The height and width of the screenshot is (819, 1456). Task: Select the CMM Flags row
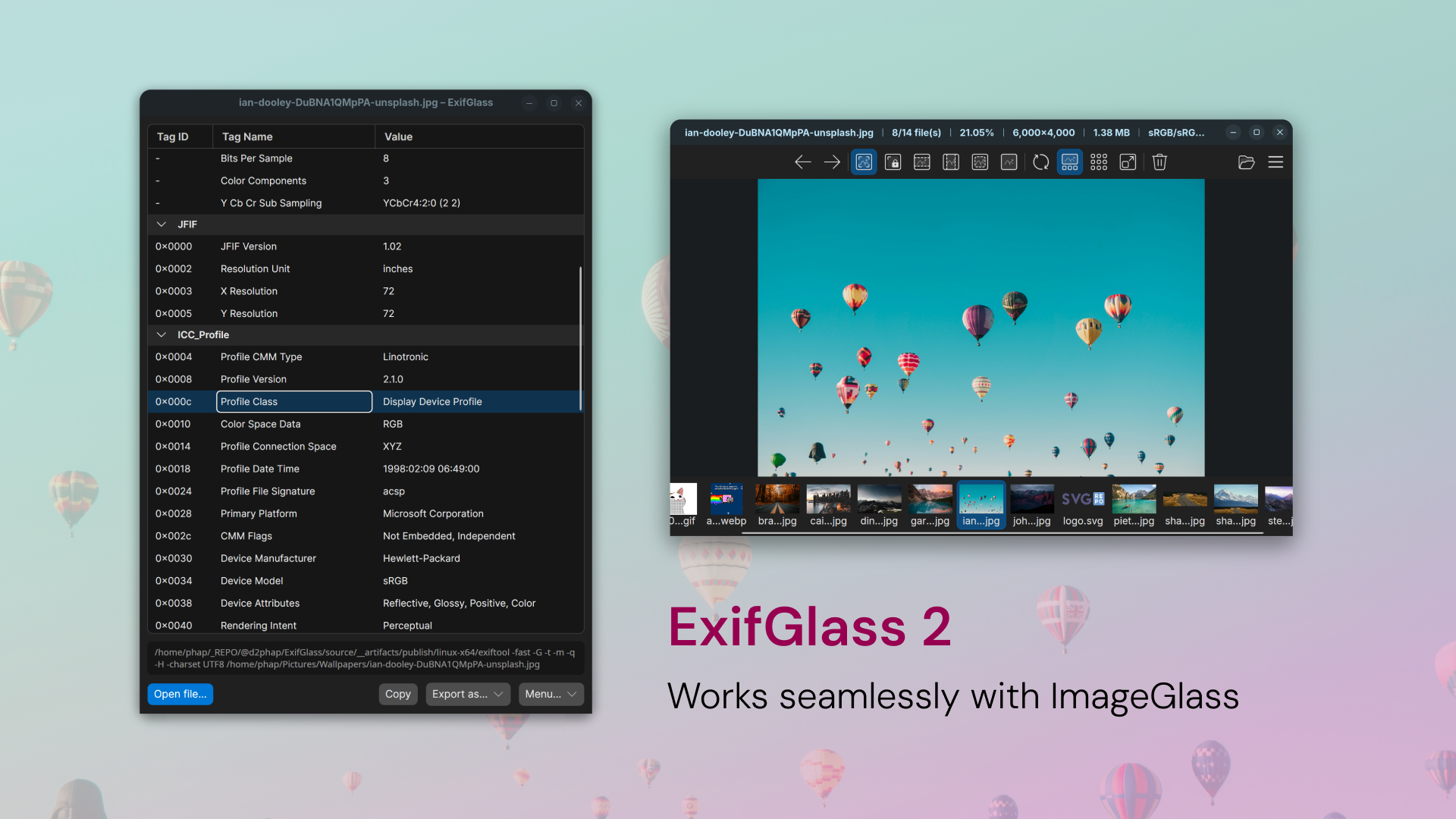tap(366, 536)
